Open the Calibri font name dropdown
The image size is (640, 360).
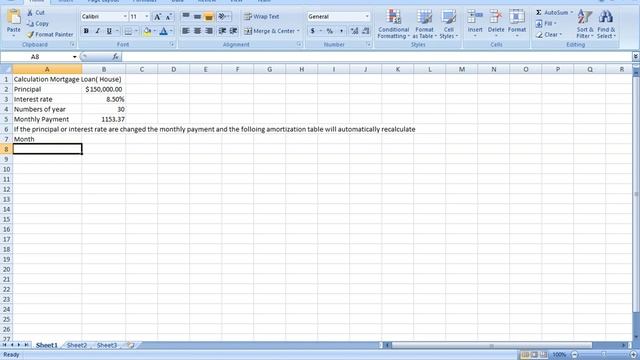125,17
